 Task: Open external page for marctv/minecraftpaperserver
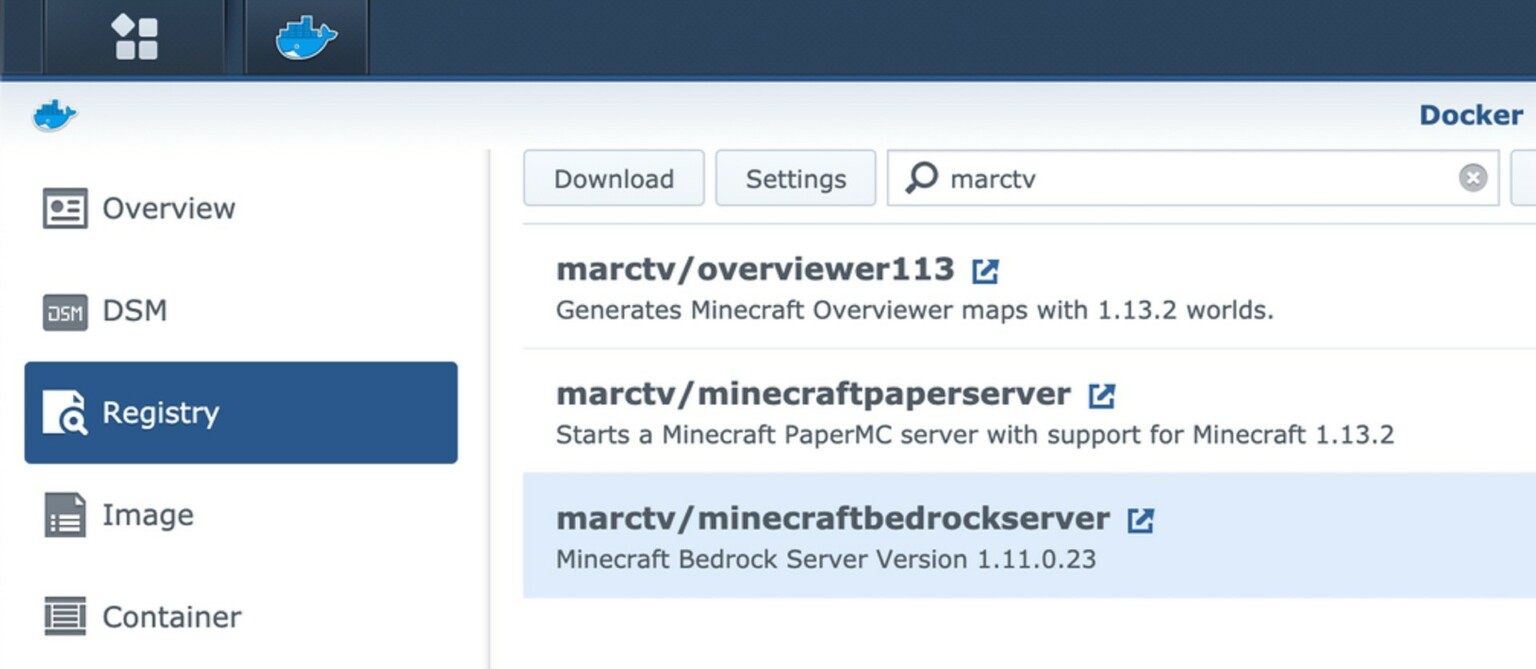[x=1101, y=394]
